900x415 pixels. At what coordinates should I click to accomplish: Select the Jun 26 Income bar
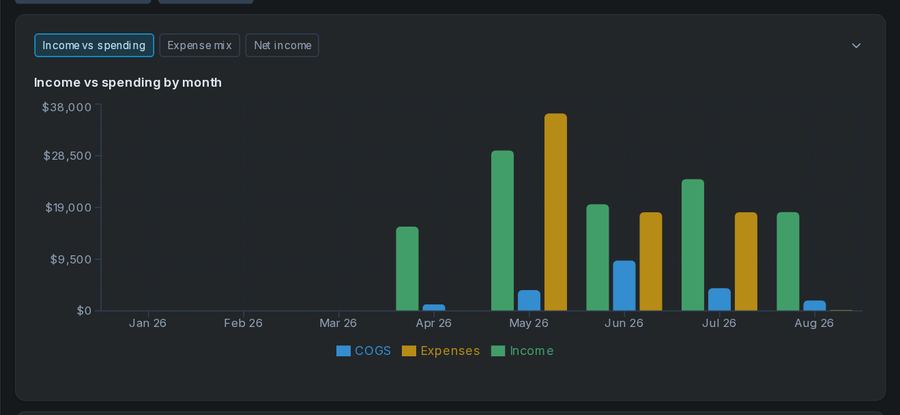point(598,258)
